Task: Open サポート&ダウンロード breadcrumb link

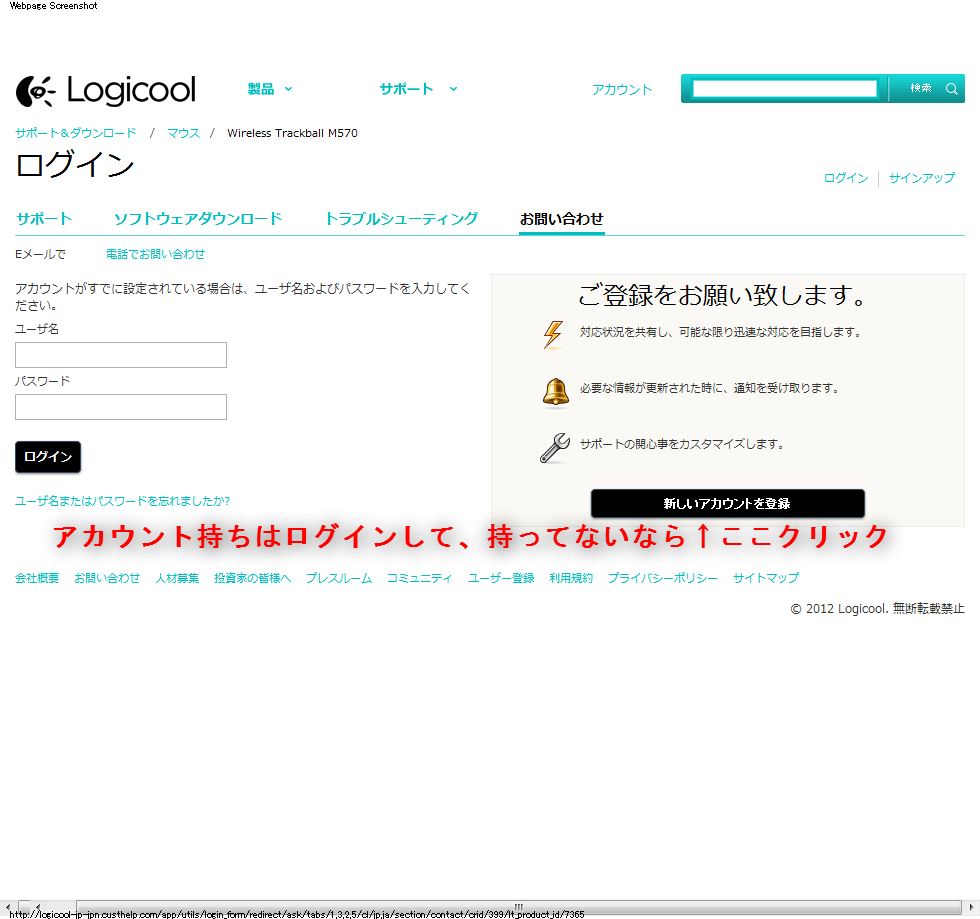Action: (76, 133)
